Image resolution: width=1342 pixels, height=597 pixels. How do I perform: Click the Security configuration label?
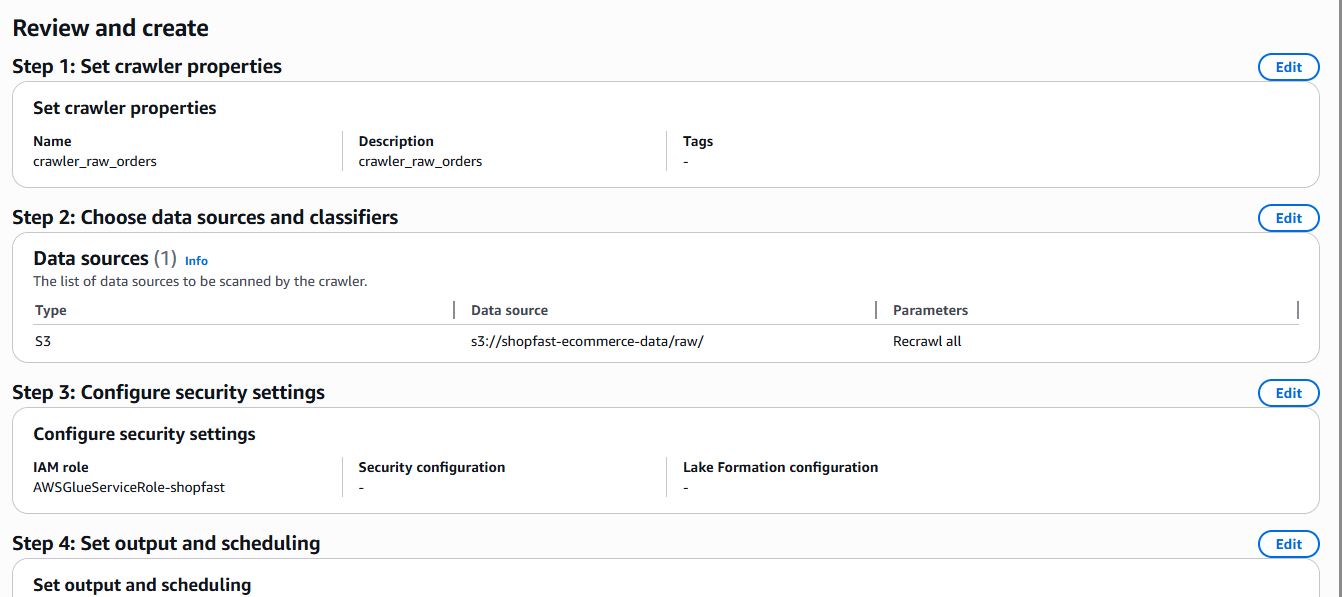click(431, 467)
